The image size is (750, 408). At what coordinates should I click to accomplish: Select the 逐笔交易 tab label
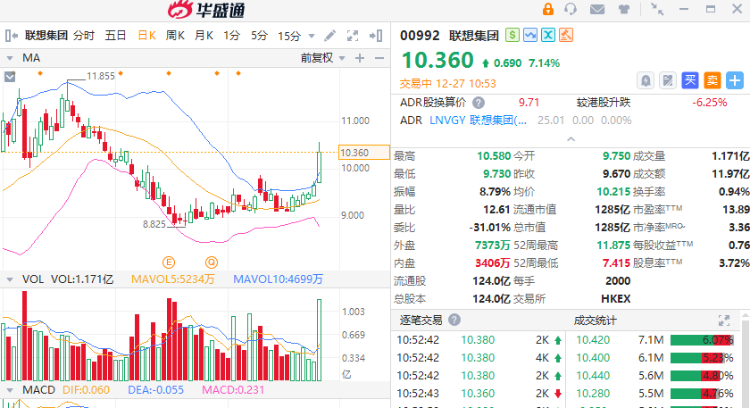click(x=421, y=320)
